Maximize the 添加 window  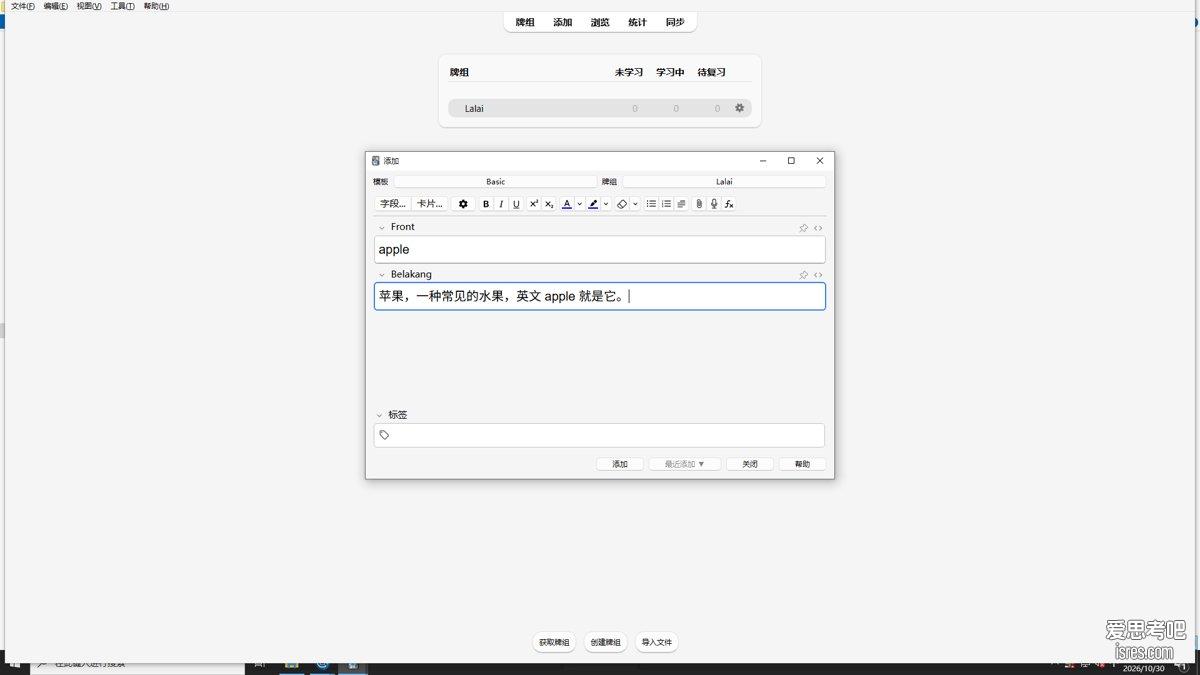(791, 161)
